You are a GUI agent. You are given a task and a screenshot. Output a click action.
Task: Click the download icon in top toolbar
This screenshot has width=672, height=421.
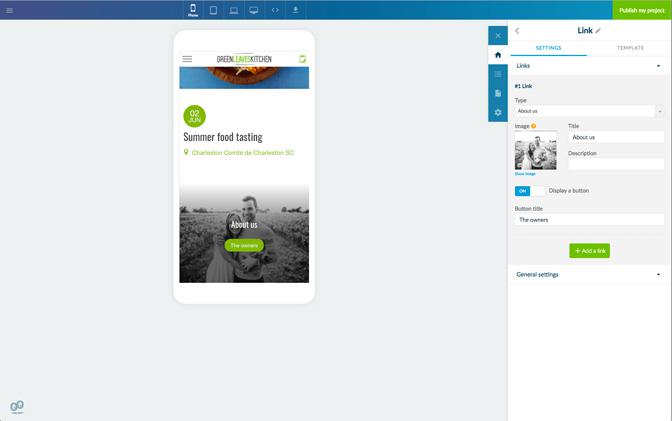pos(295,10)
